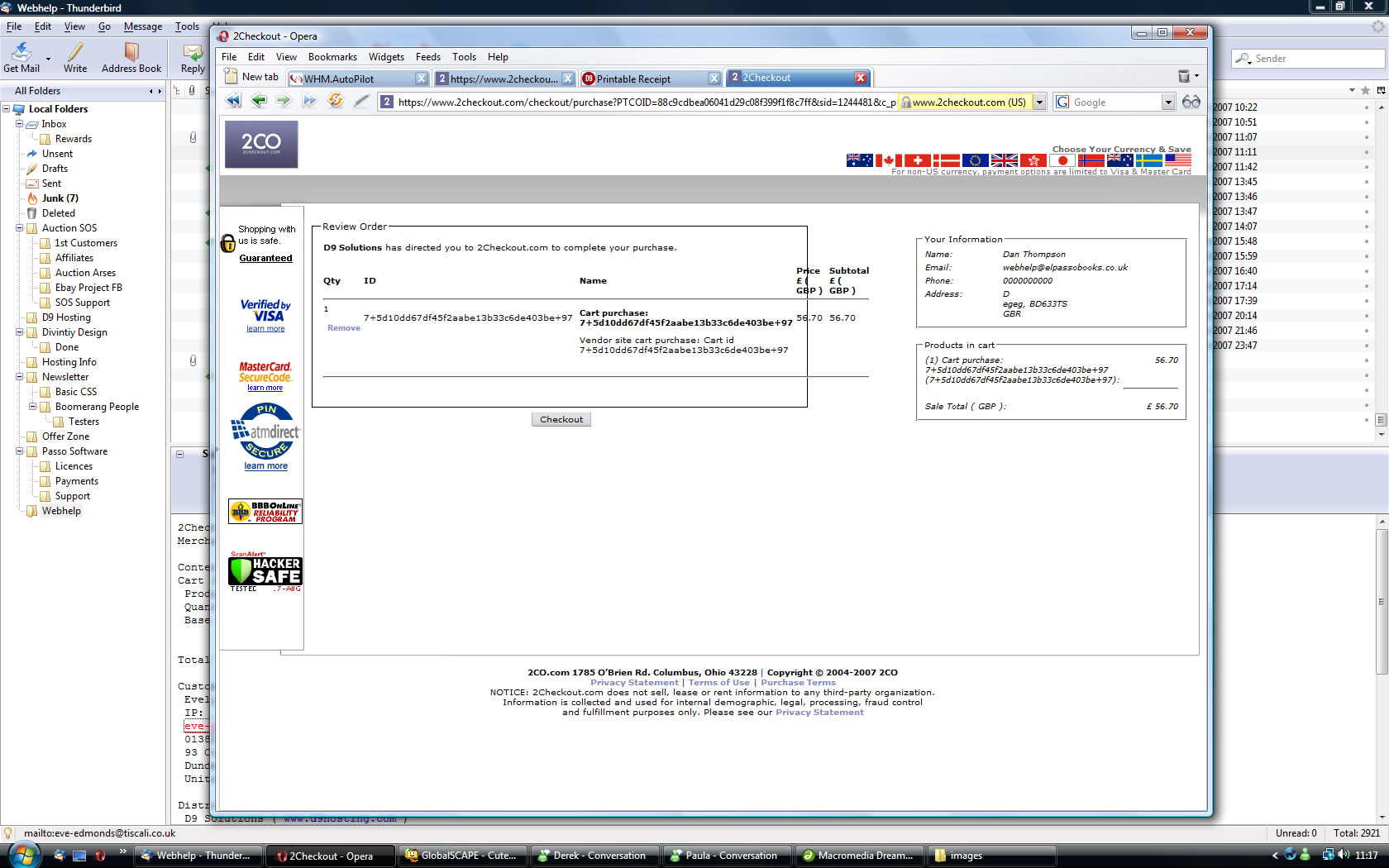Viewport: 1389px width, 868px height.
Task: Open the Bookmarks menu in Opera
Action: click(x=332, y=57)
